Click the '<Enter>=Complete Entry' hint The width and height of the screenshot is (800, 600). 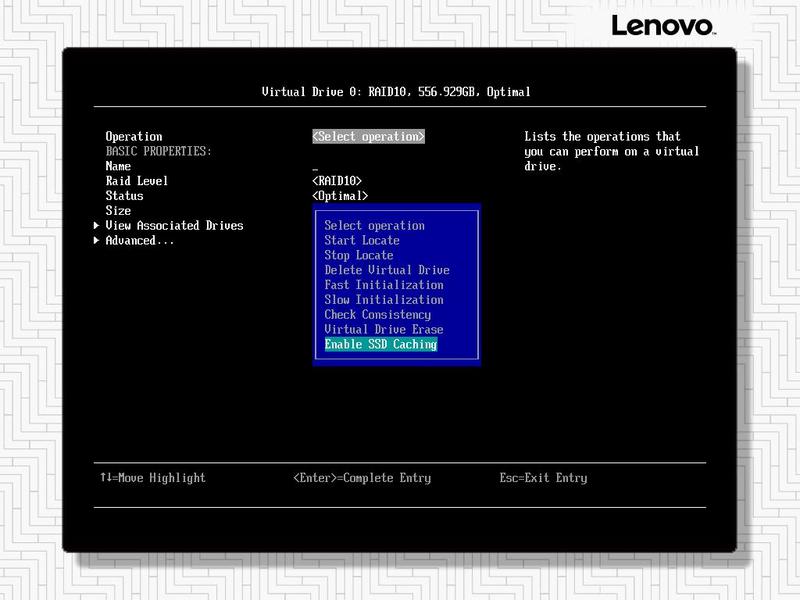[362, 478]
